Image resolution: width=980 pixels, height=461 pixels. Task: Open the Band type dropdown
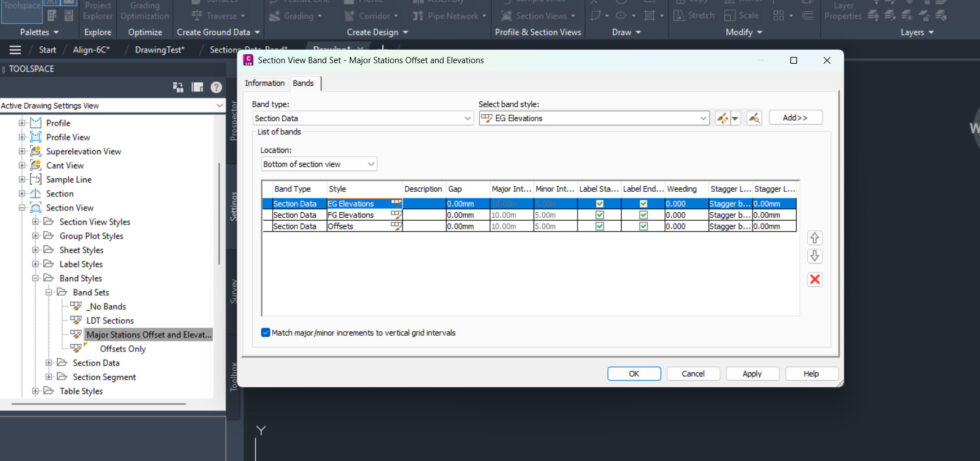362,118
